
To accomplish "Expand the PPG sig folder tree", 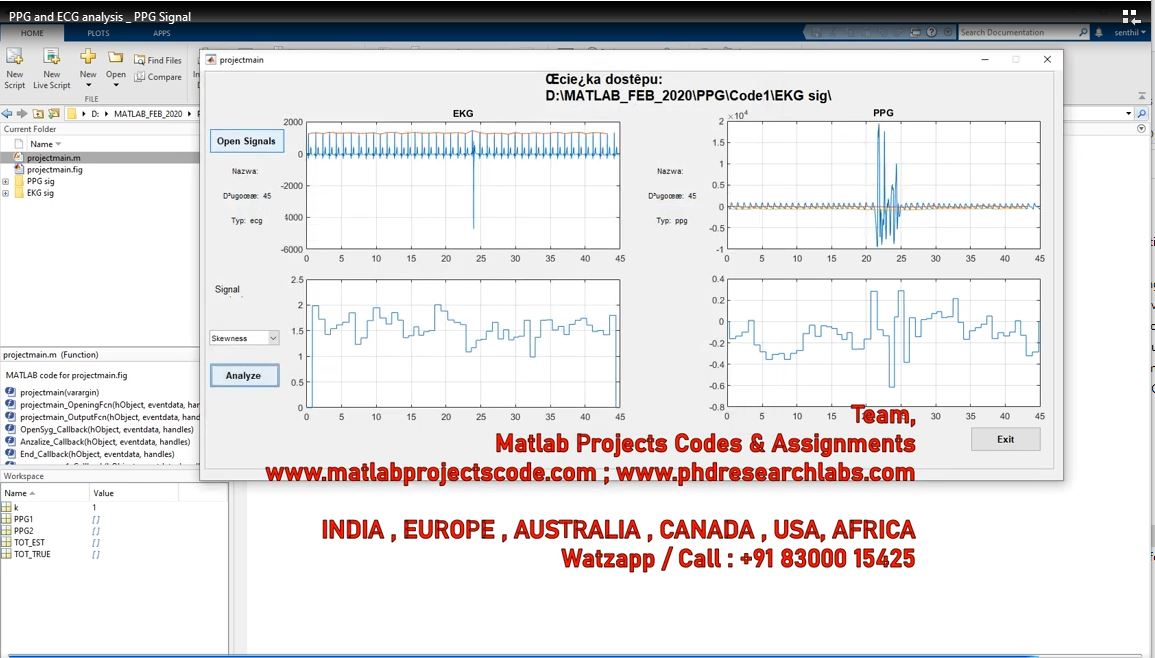I will [x=5, y=181].
